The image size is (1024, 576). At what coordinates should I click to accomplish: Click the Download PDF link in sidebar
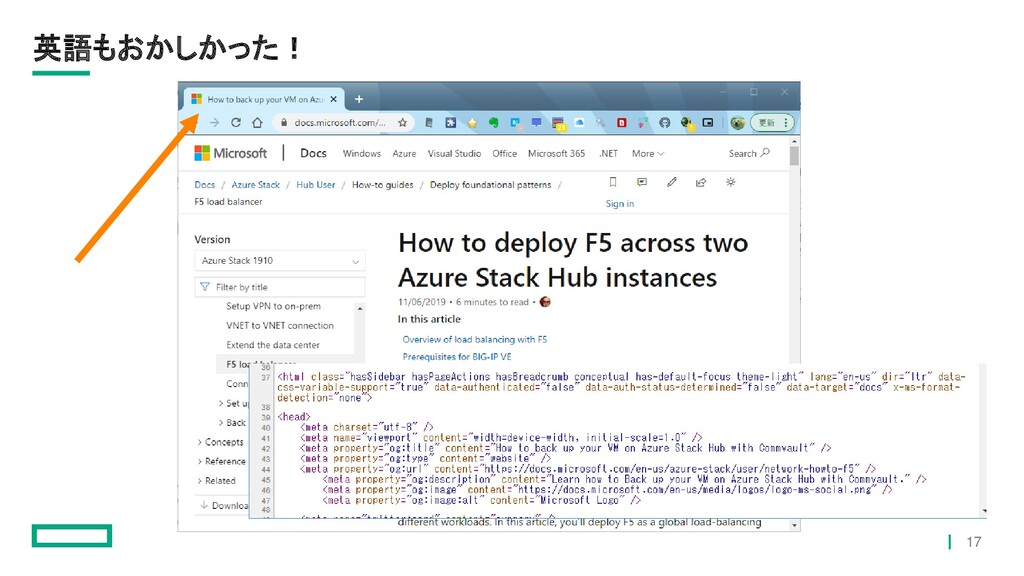click(224, 505)
